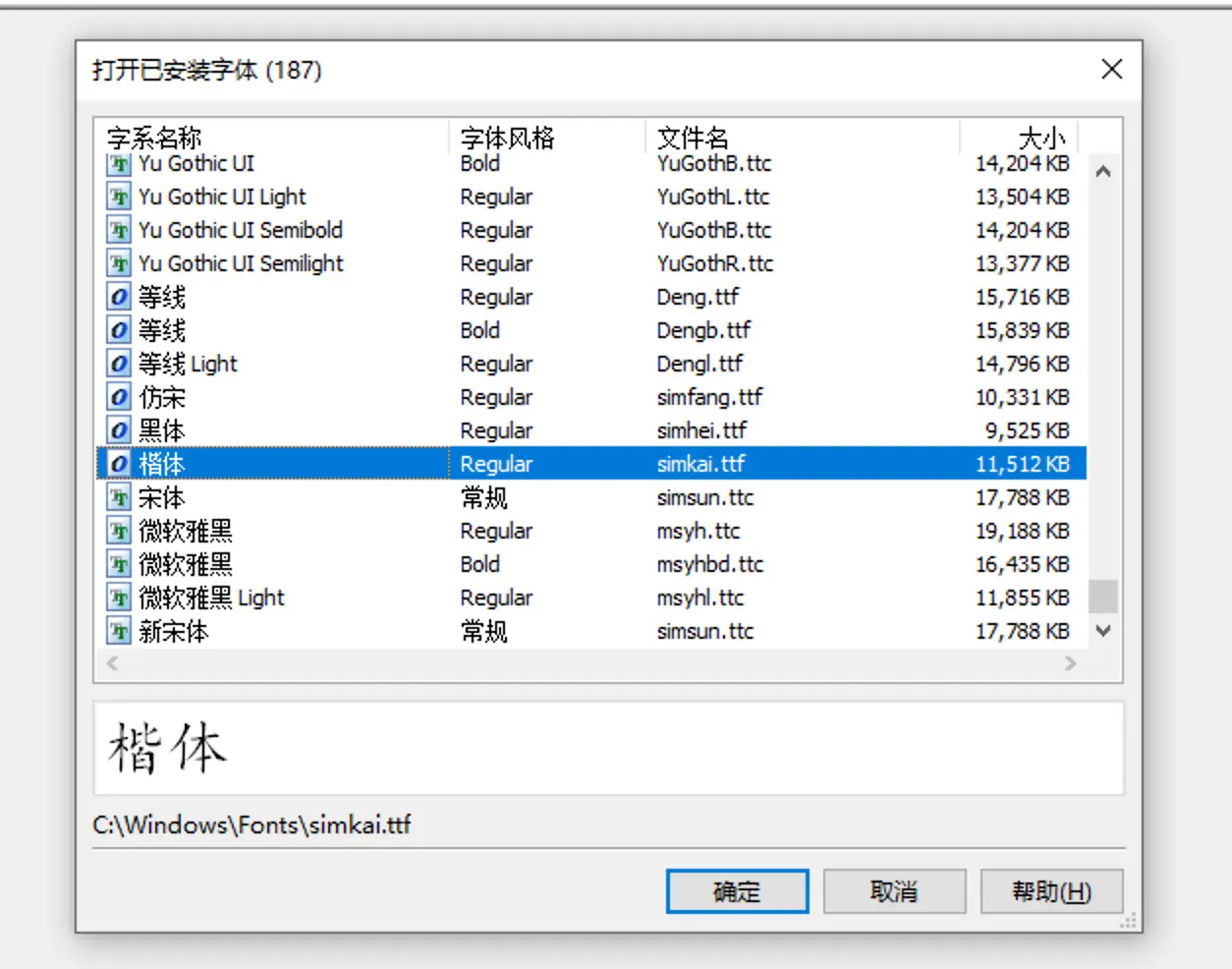Click the TrueType icon beside Yu Gothic UI Light

(117, 197)
